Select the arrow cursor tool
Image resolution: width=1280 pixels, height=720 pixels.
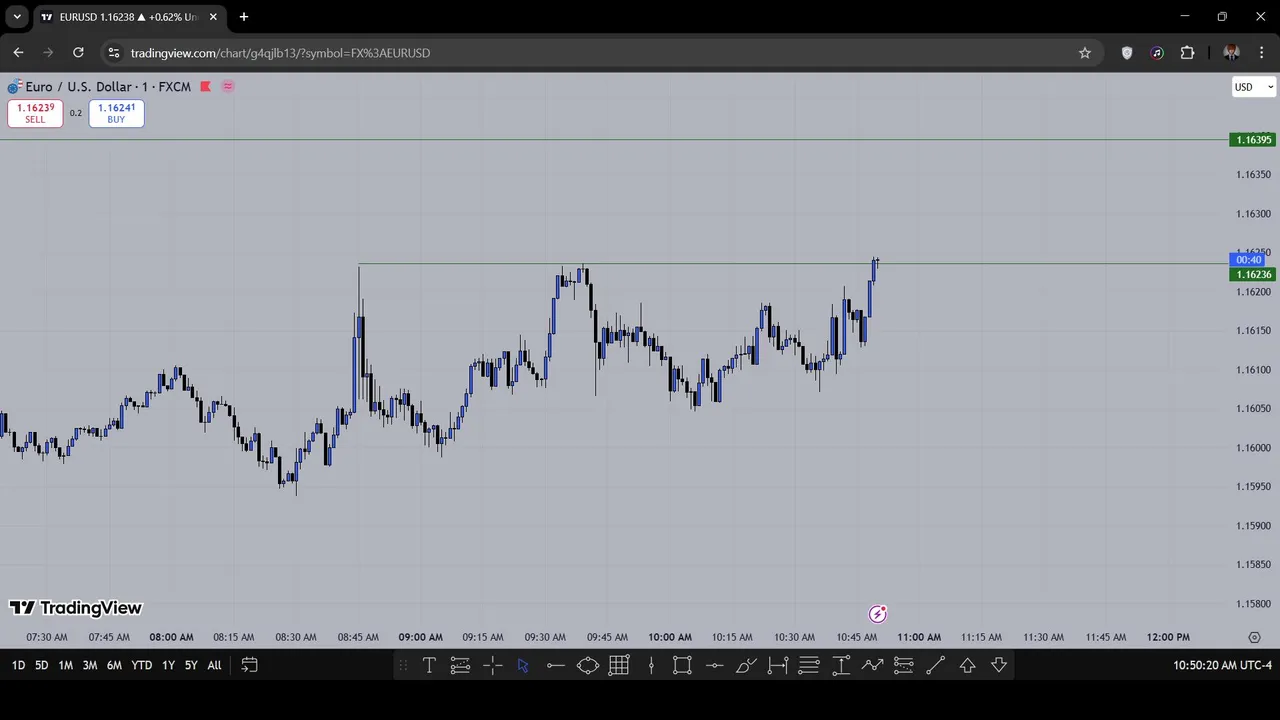523,665
